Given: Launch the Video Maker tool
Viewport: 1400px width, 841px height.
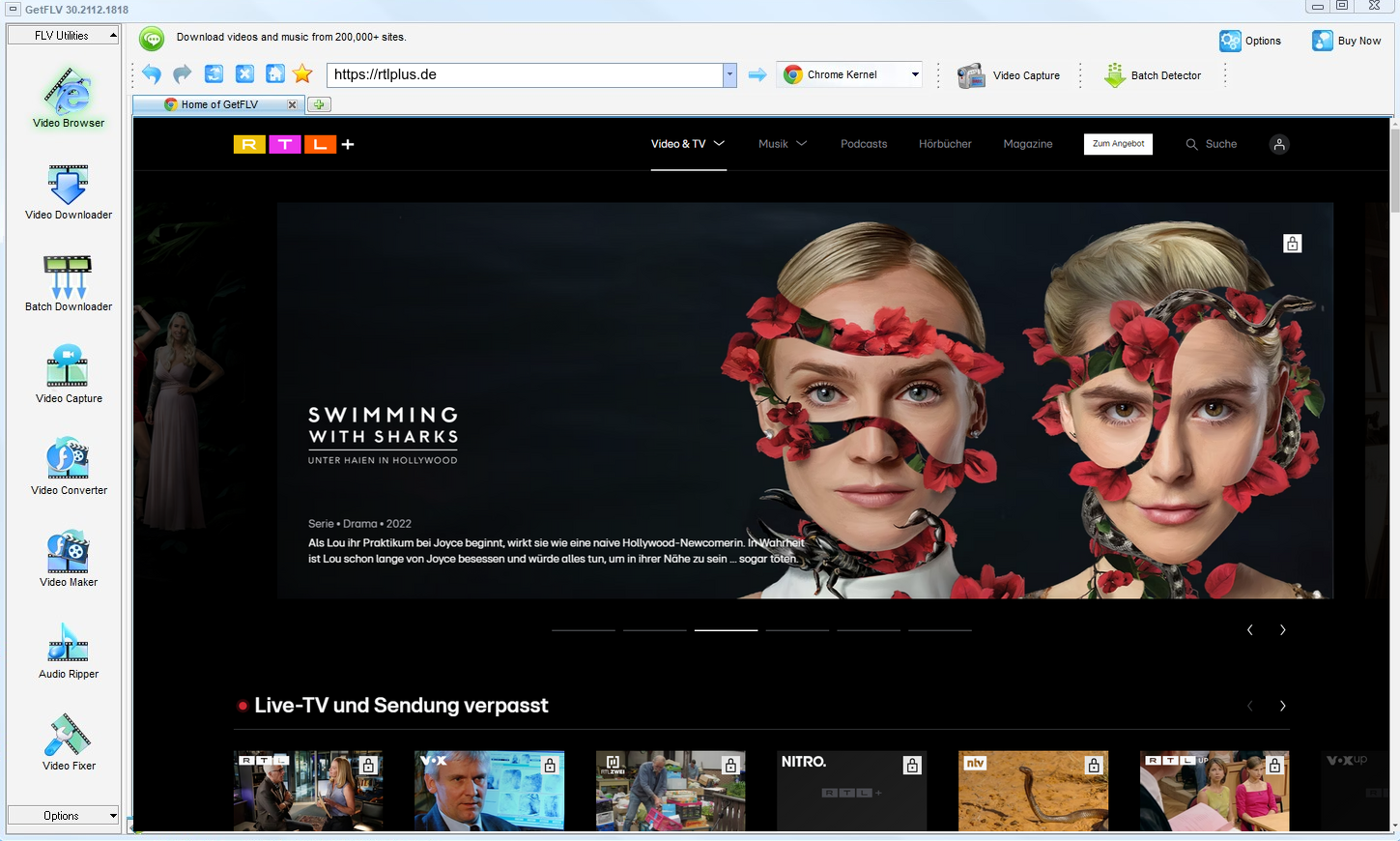Looking at the screenshot, I should 69,558.
